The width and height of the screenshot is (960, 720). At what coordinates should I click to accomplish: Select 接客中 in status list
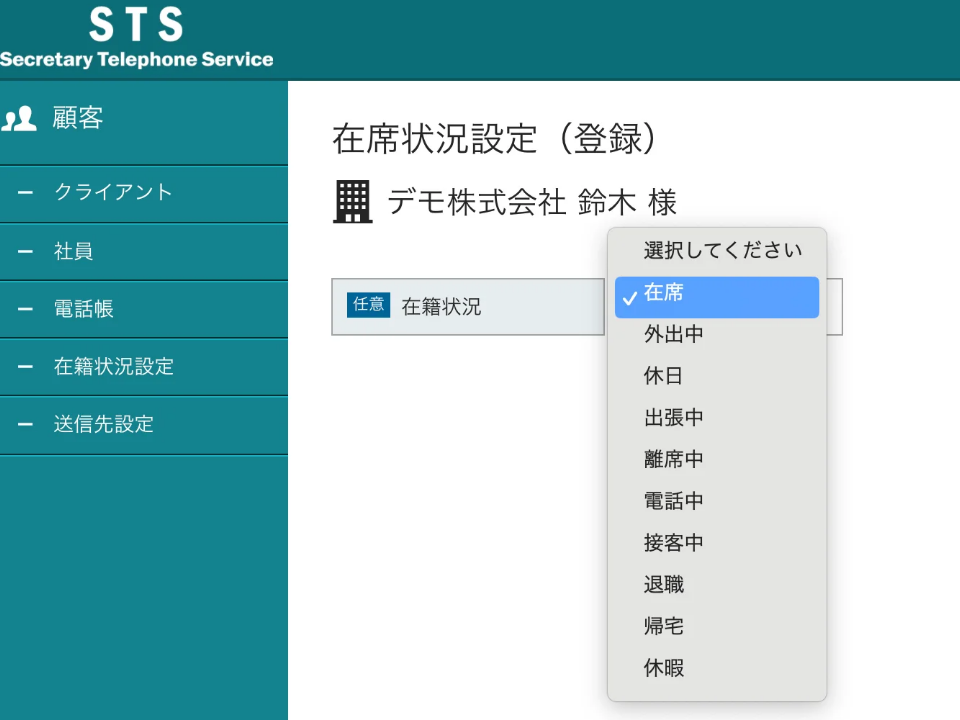pyautogui.click(x=674, y=543)
